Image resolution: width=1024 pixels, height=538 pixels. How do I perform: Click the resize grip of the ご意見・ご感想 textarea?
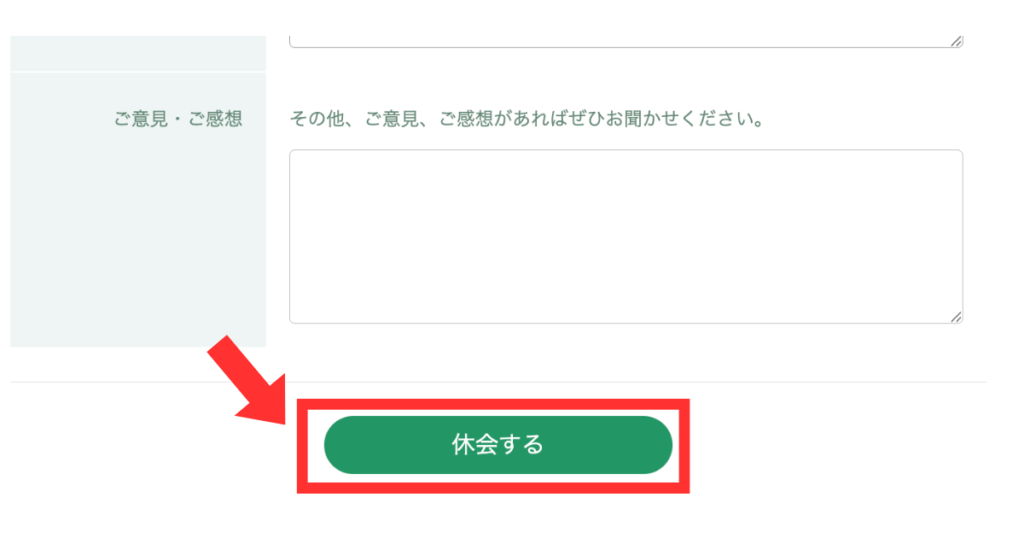[x=956, y=317]
